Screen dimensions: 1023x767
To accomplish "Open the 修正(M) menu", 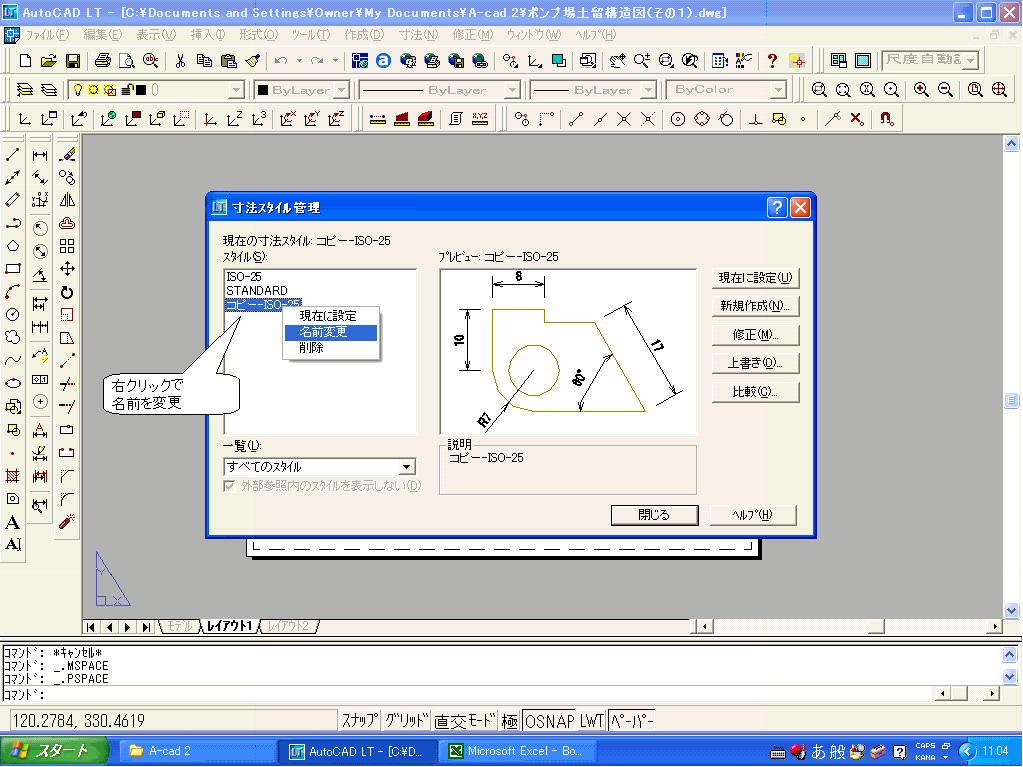I will (472, 35).
